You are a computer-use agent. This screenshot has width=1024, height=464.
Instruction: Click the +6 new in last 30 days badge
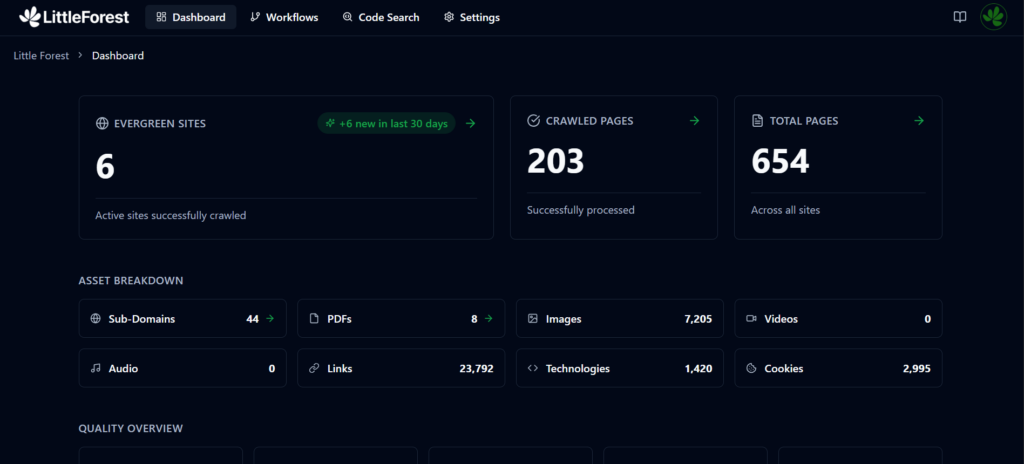pos(386,123)
